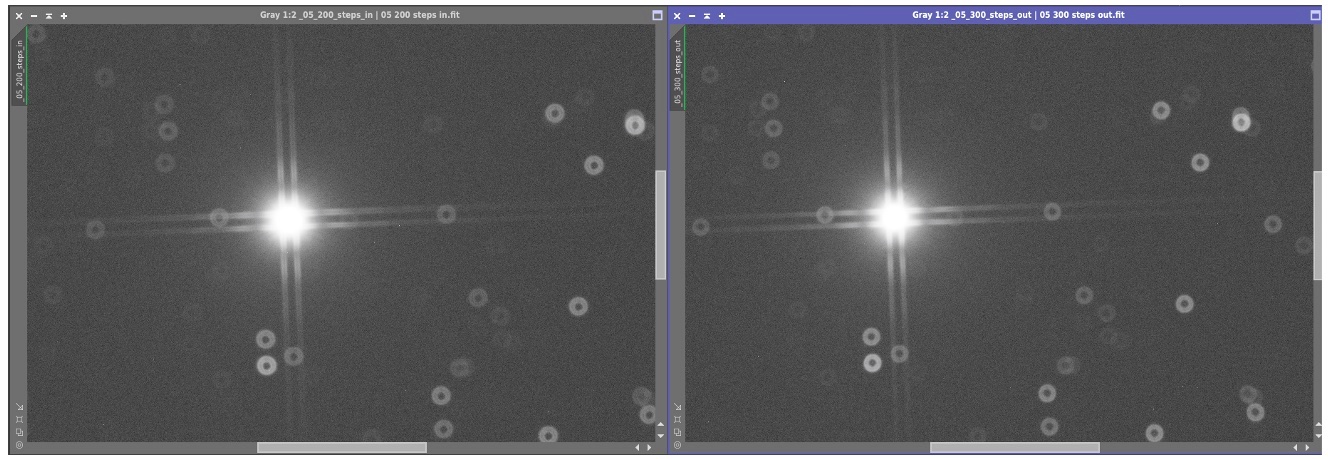Click the square-corners icon in 200_steps_in window
This screenshot has height=459, width=1328.
[x=19, y=419]
